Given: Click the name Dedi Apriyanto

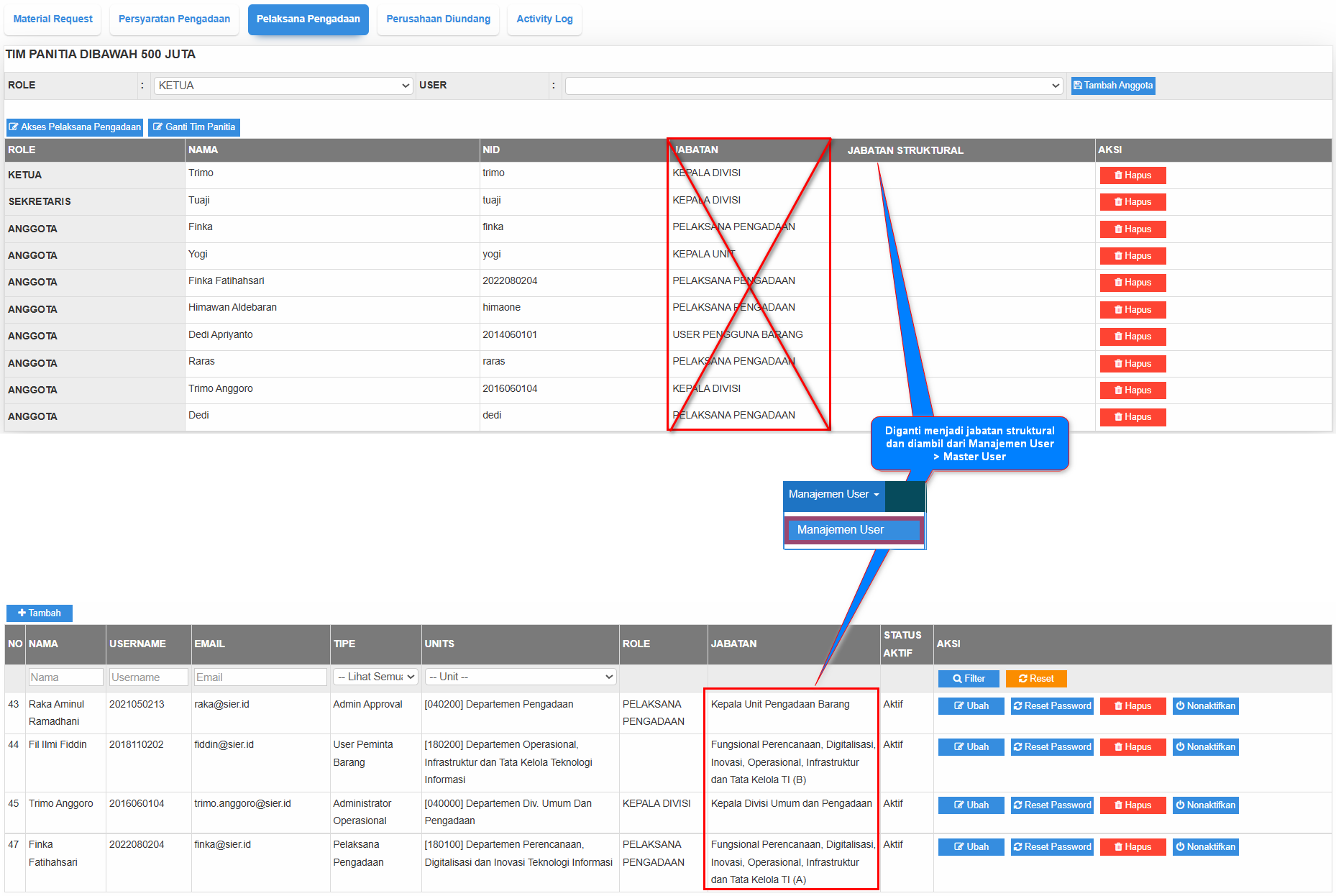Looking at the screenshot, I should click(221, 335).
